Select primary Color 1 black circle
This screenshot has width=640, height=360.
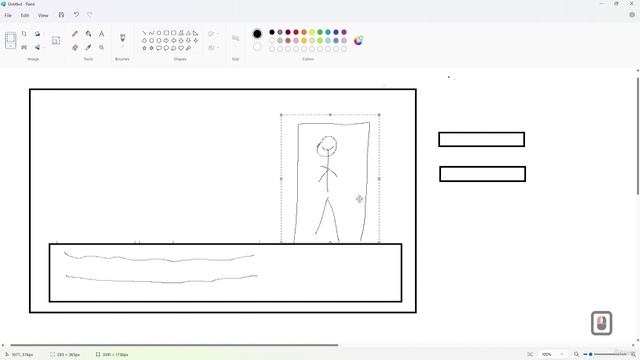(x=257, y=34)
